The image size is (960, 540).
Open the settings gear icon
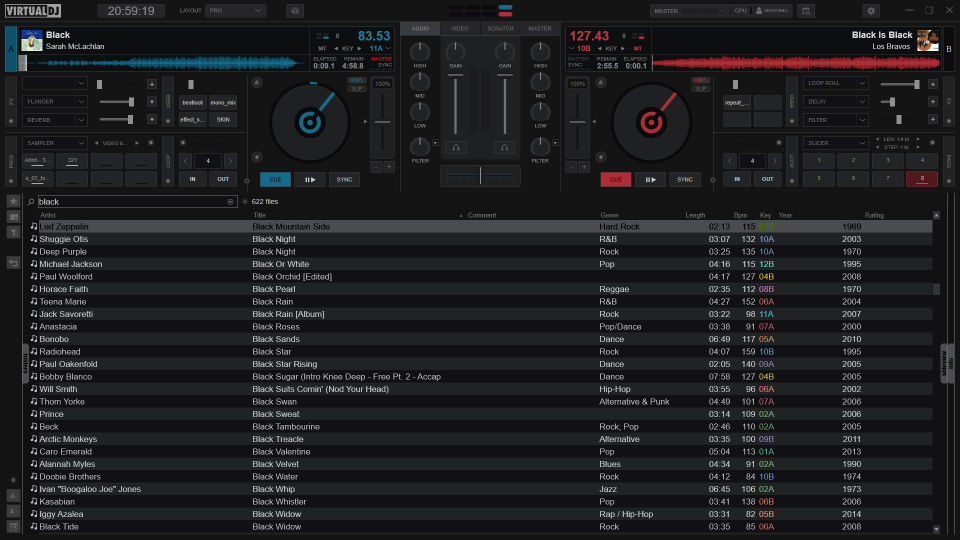point(871,11)
